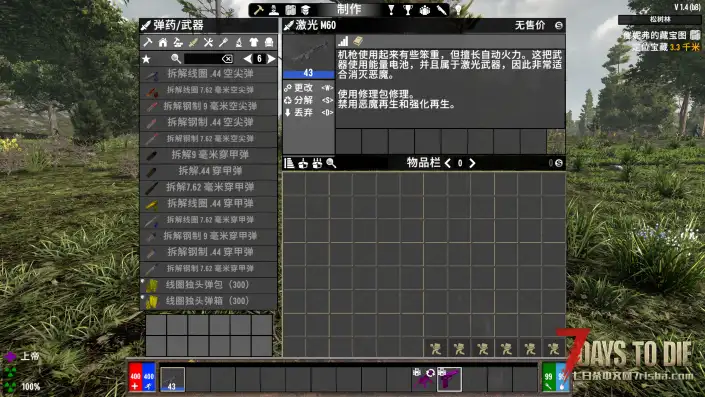Select the tools wrench category filter
The height and width of the screenshot is (397, 705).
[x=208, y=42]
